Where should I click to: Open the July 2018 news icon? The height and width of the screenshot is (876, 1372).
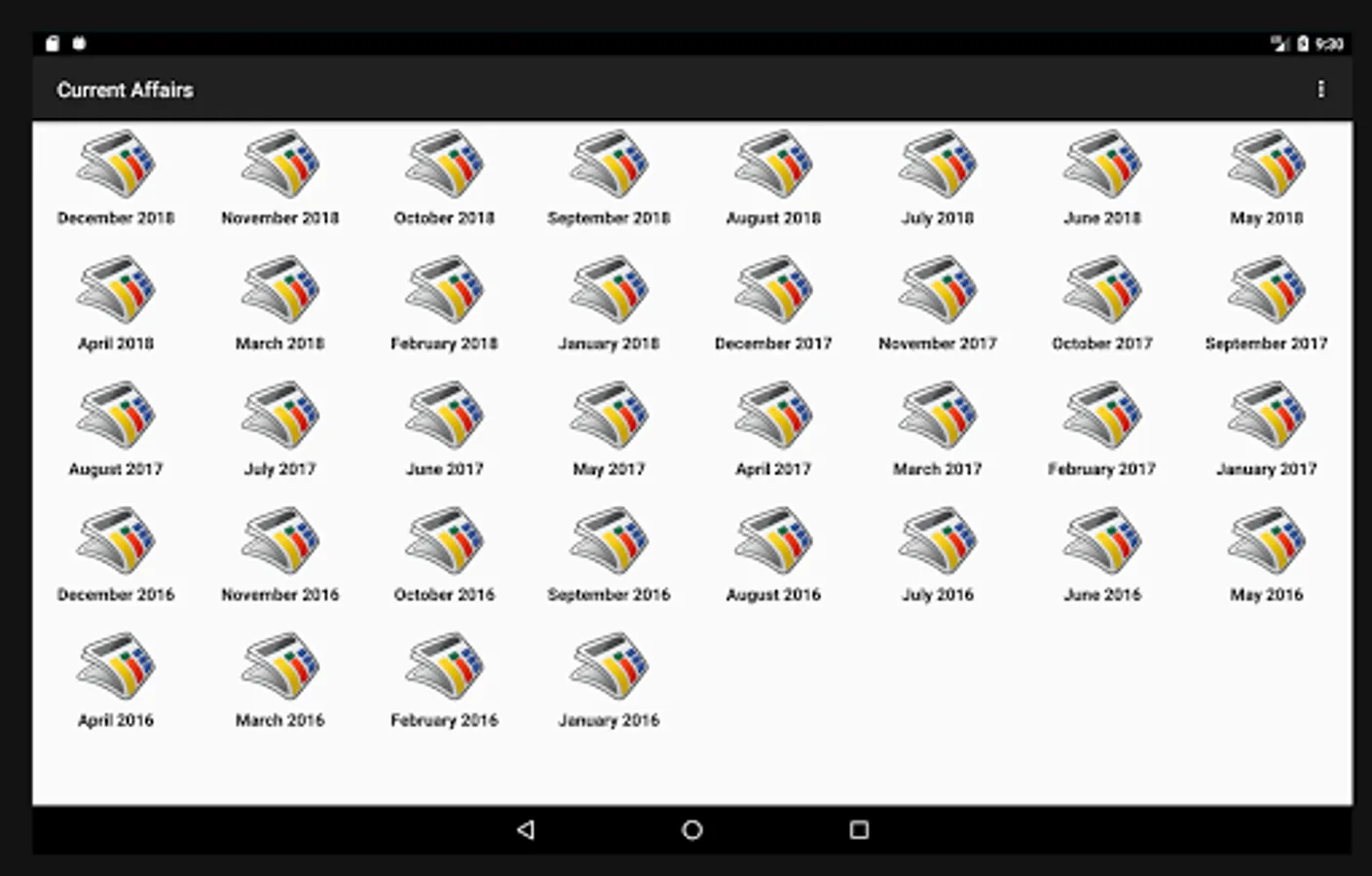tap(939, 164)
